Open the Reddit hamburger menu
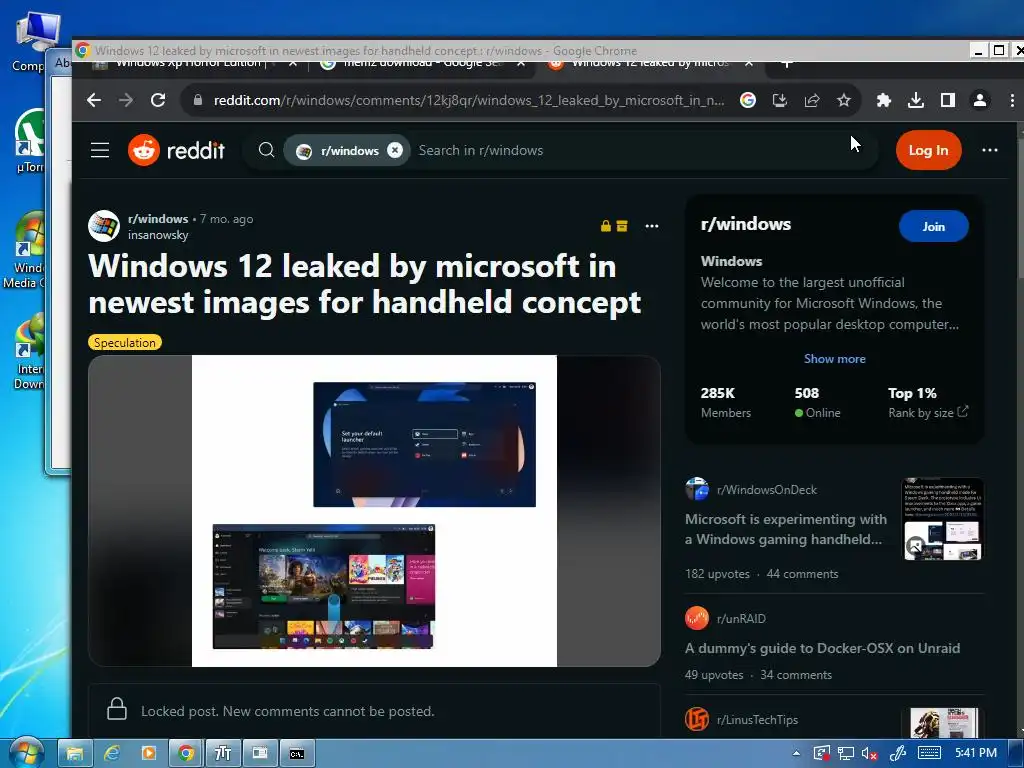 click(x=100, y=150)
